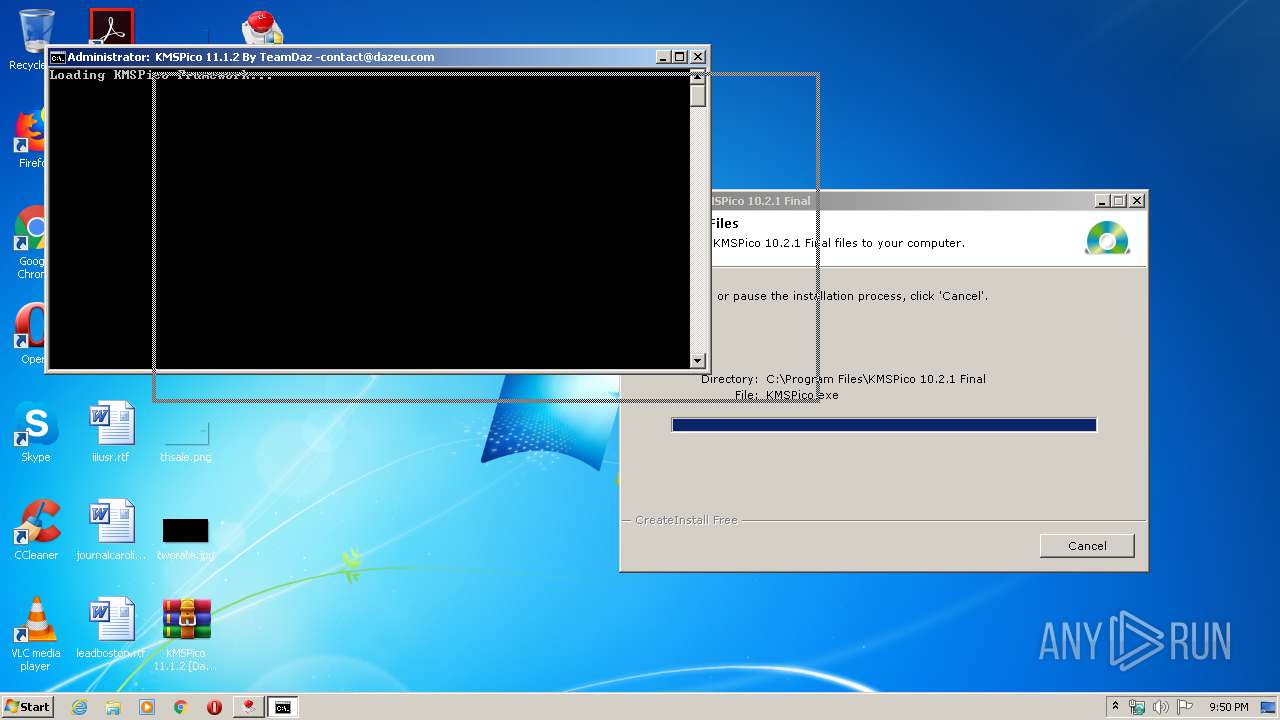Click the installation progress bar
Viewport: 1280px width, 720px height.
click(x=884, y=425)
